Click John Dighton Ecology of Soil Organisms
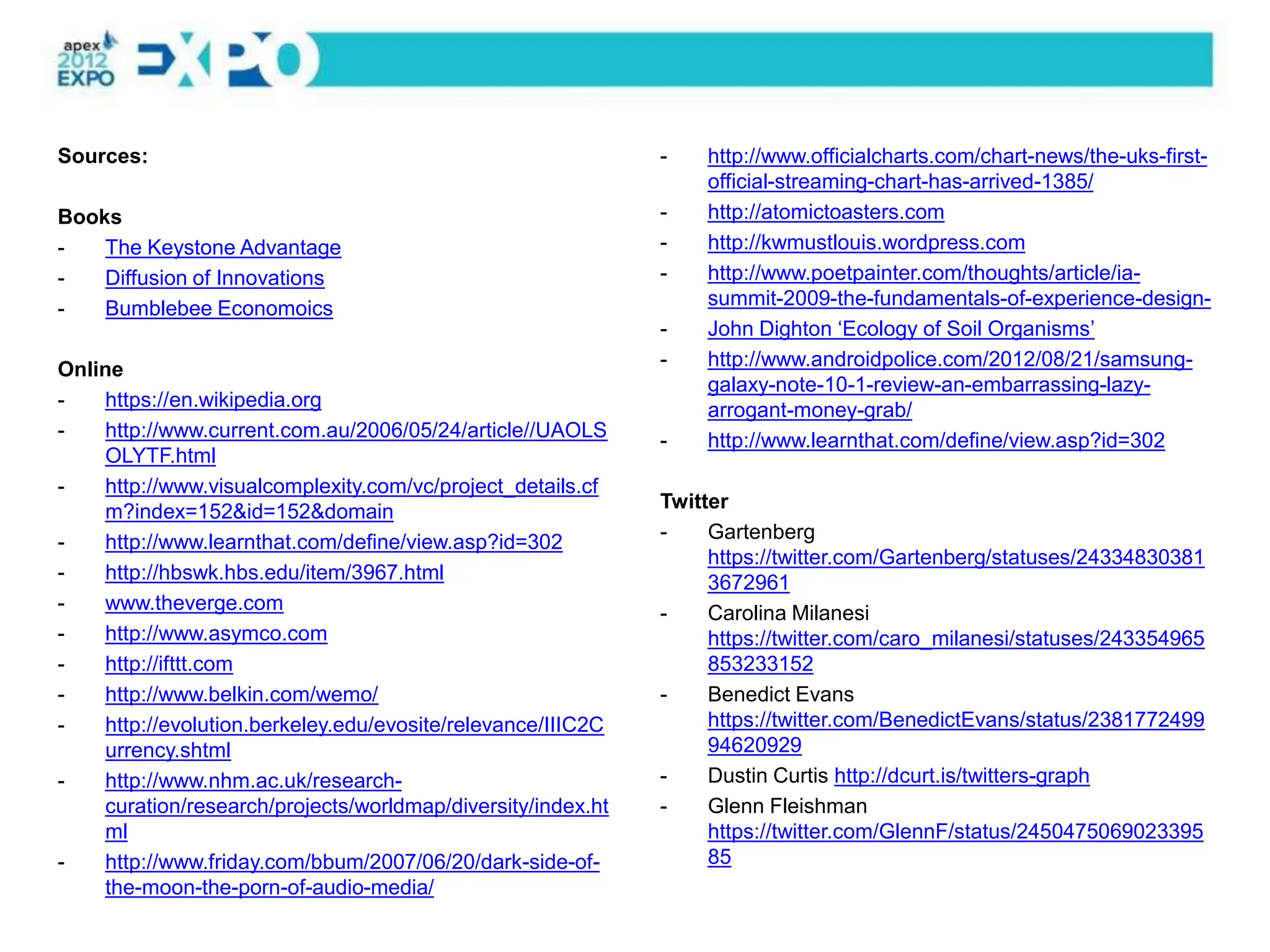1270x952 pixels. (900, 328)
